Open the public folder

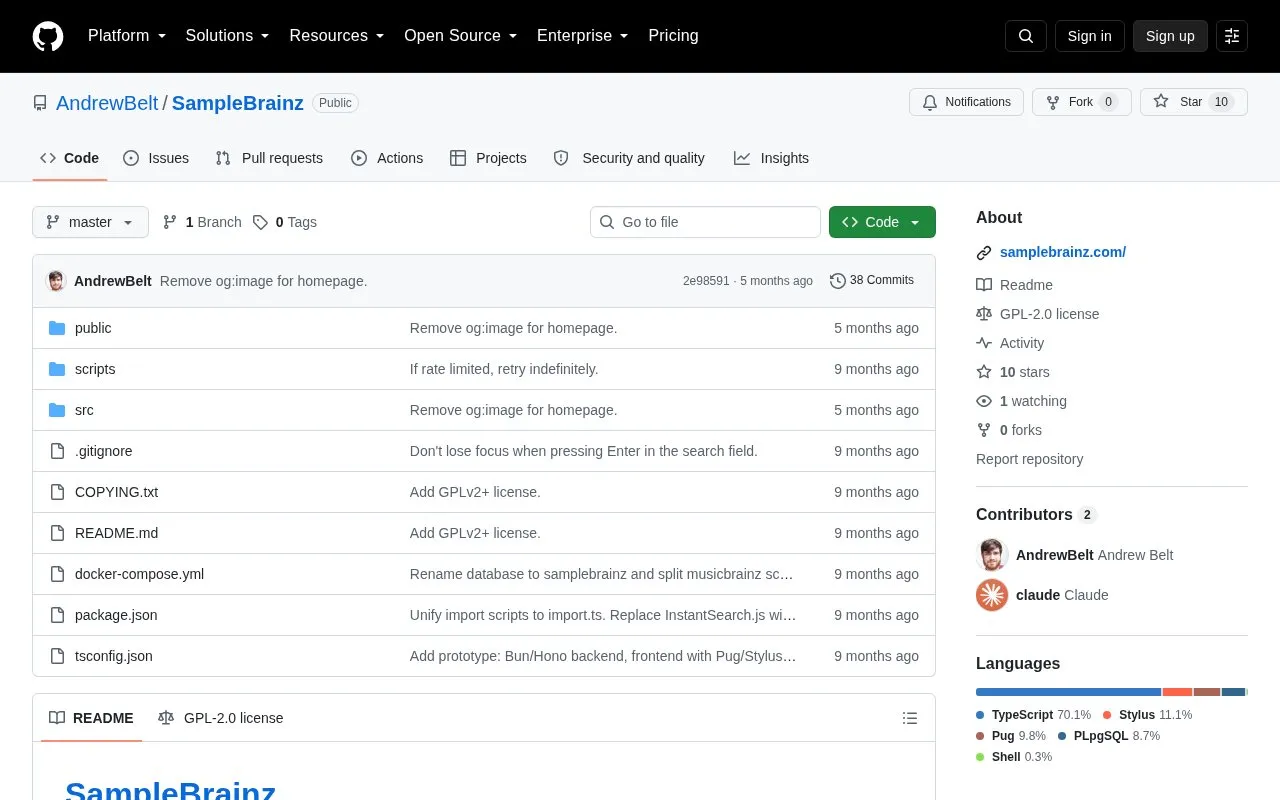pos(93,328)
